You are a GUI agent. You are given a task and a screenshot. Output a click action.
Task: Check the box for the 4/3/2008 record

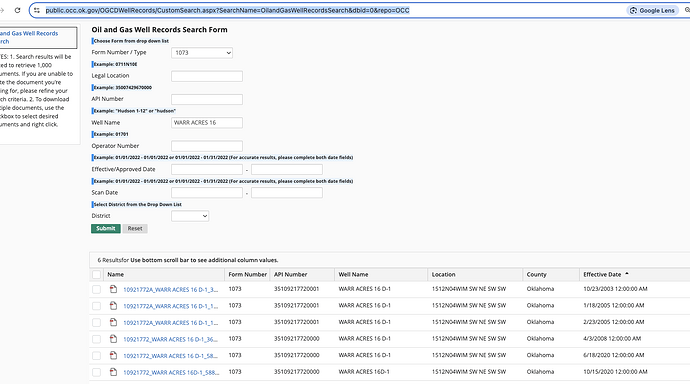click(96, 339)
